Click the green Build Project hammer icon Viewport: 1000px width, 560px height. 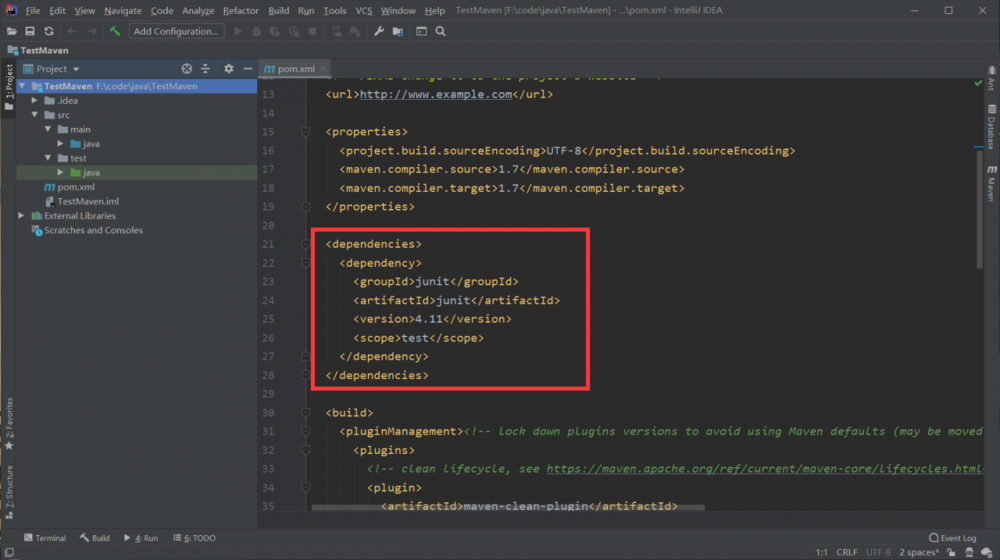point(115,31)
